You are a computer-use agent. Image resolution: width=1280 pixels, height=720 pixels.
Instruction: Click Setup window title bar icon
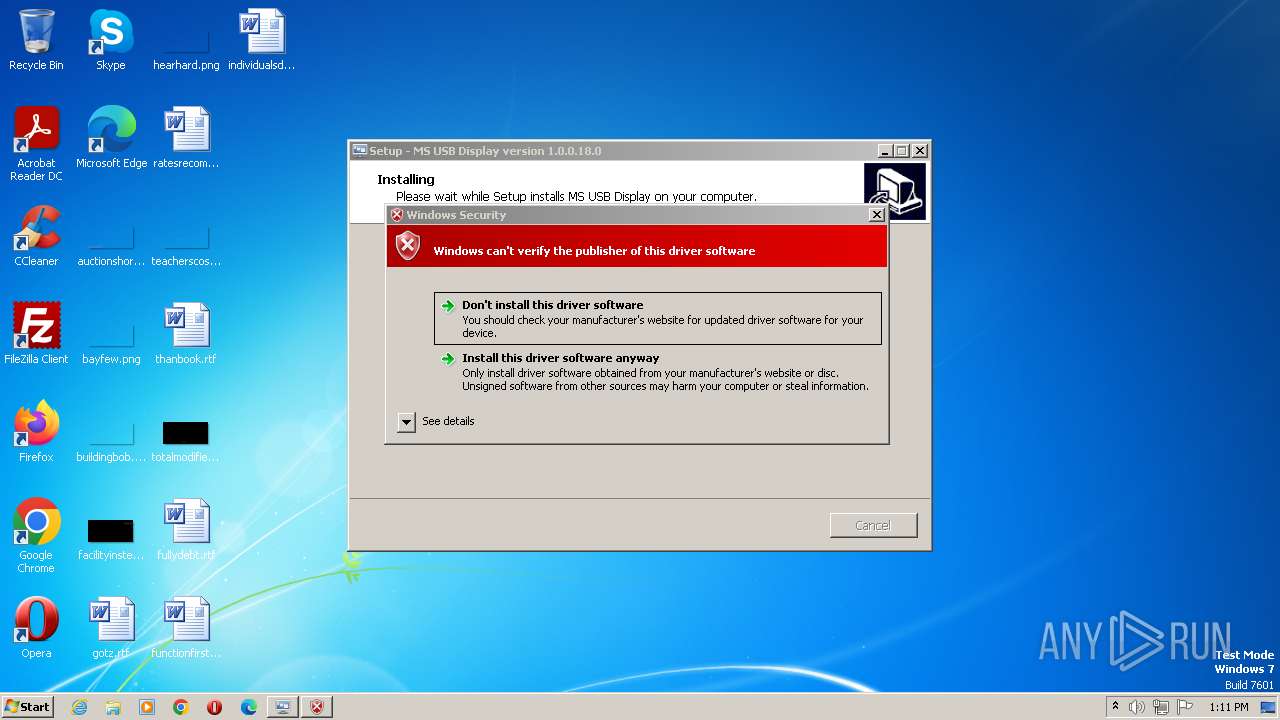[x=359, y=151]
